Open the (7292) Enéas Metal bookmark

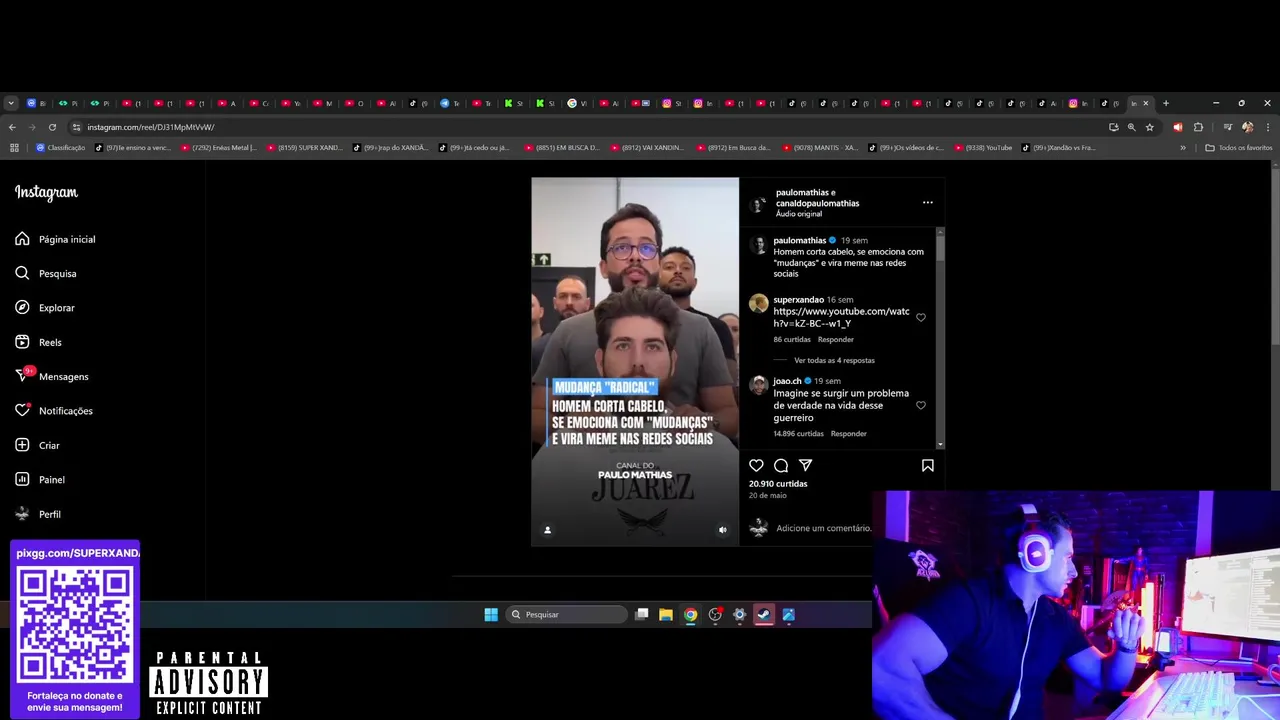coord(218,148)
